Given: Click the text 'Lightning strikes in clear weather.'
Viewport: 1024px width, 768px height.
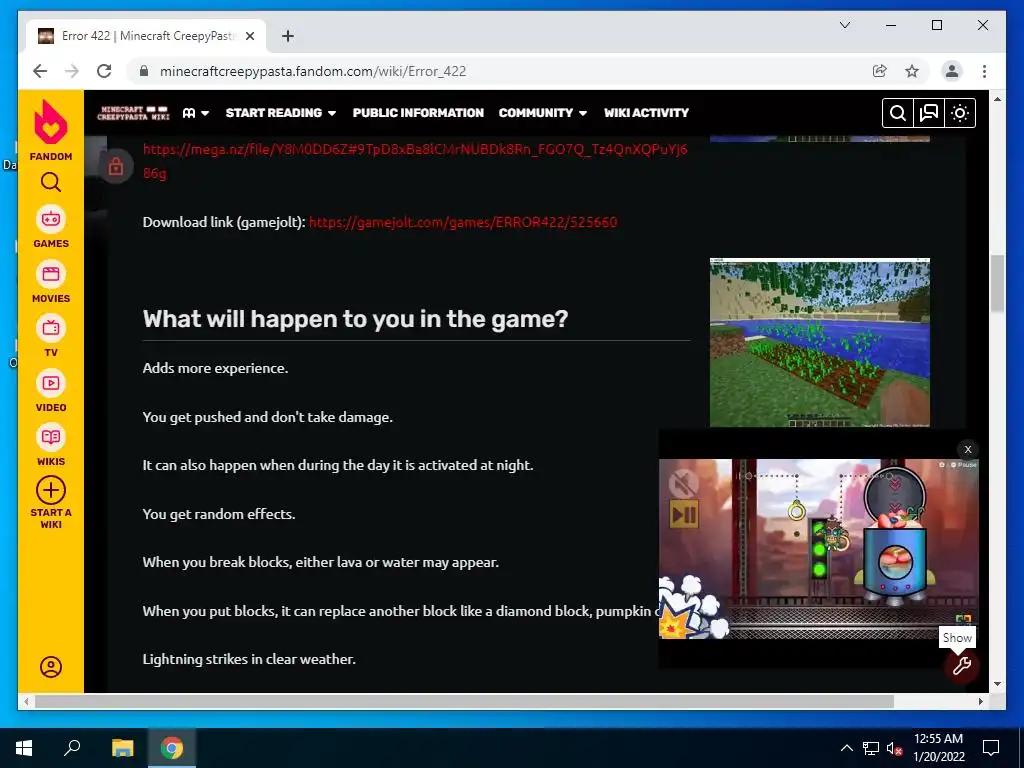Looking at the screenshot, I should [249, 660].
